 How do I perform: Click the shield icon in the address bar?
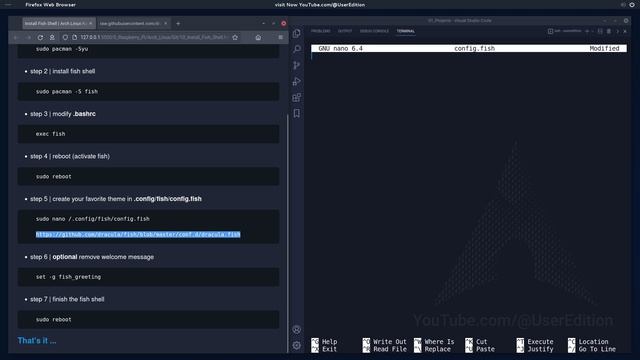pyautogui.click(x=65, y=38)
